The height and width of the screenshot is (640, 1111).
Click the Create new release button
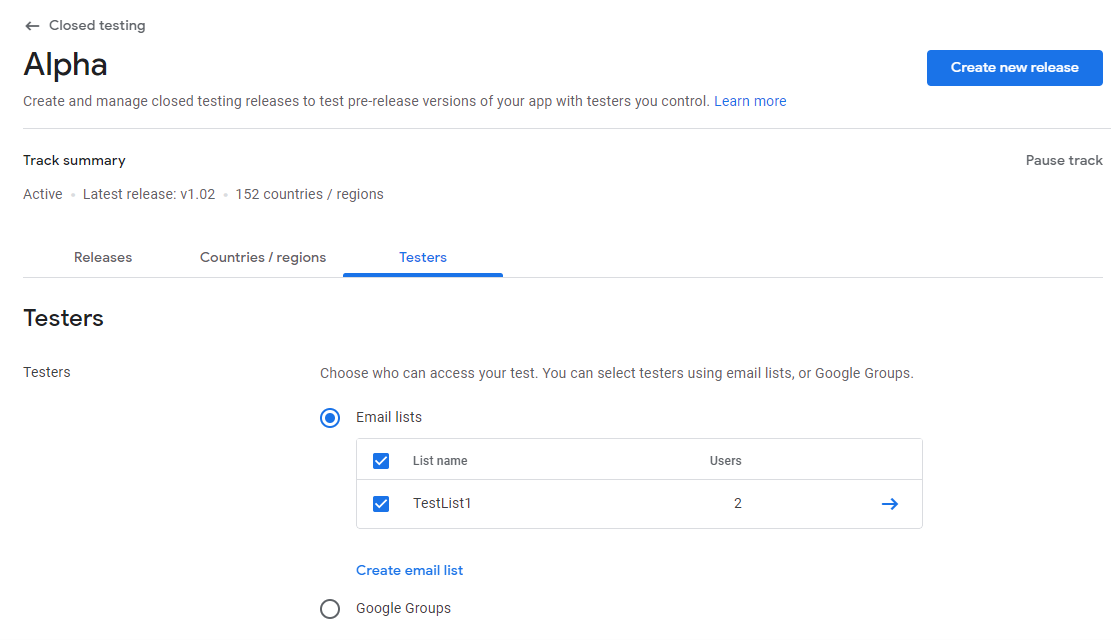pyautogui.click(x=1014, y=68)
